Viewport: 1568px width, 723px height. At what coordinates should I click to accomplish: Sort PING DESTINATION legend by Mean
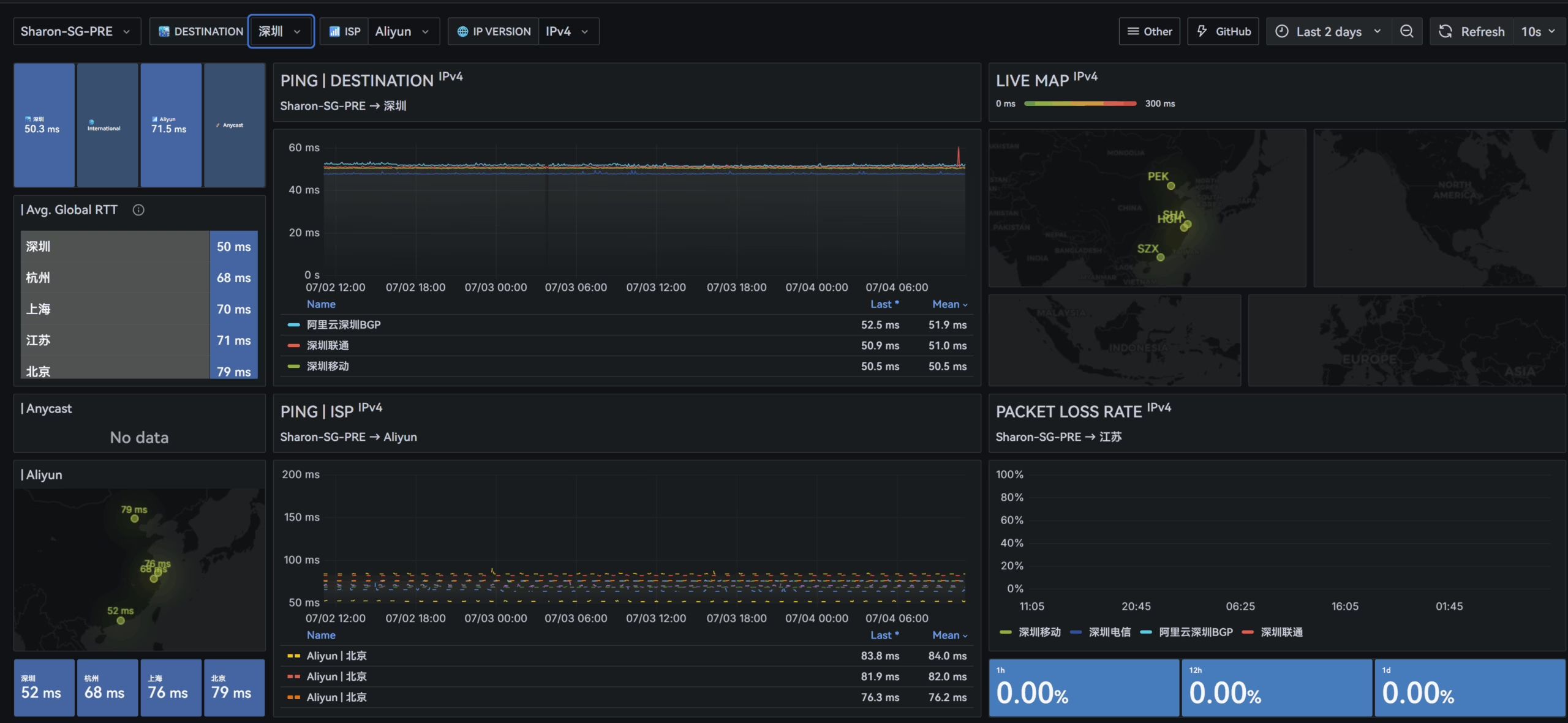point(949,304)
